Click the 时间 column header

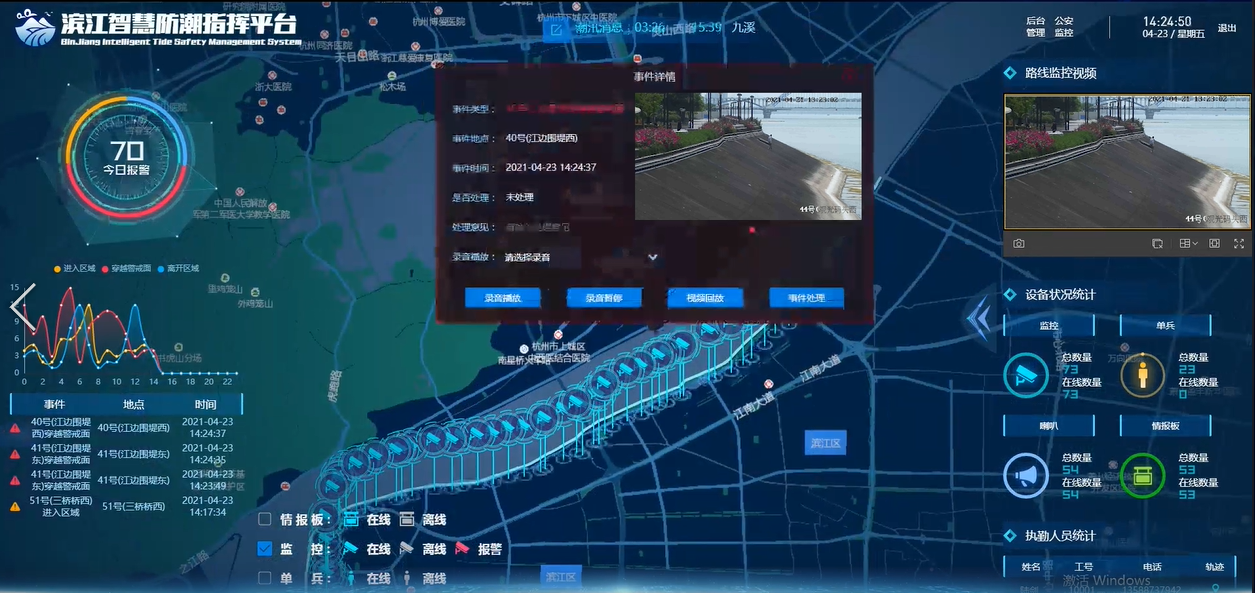click(206, 404)
